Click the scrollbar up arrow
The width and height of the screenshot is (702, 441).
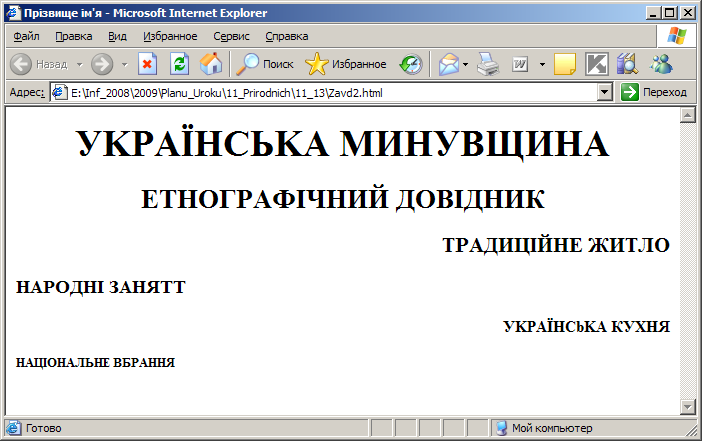tap(688, 115)
